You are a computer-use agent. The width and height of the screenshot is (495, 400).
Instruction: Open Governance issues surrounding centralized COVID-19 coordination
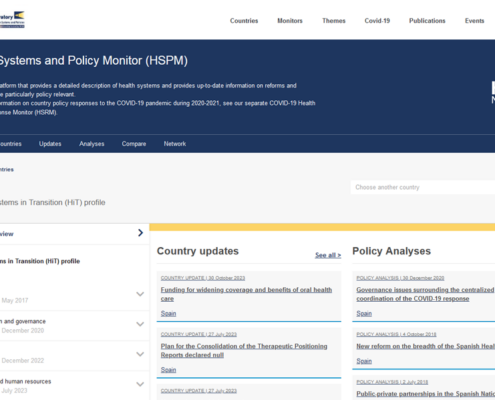coord(425,294)
